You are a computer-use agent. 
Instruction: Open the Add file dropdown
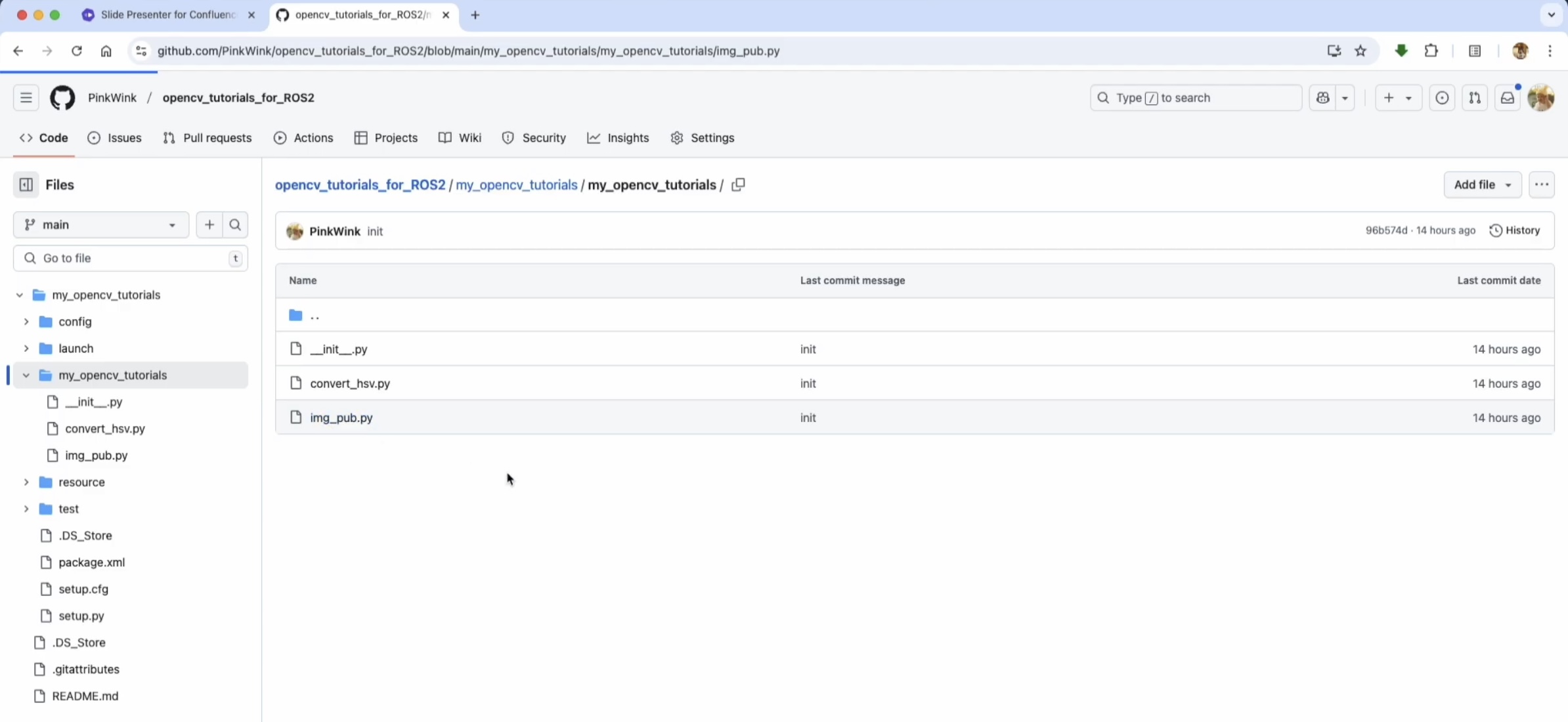pyautogui.click(x=1482, y=185)
